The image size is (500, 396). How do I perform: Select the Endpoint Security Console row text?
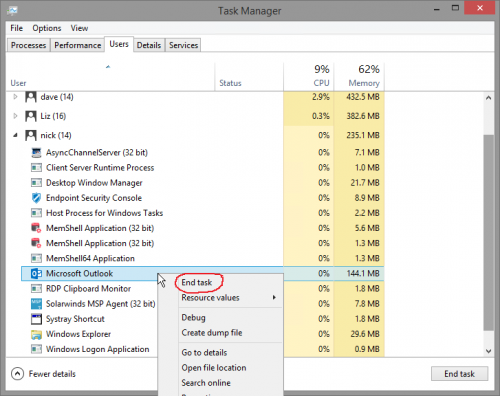coord(94,198)
